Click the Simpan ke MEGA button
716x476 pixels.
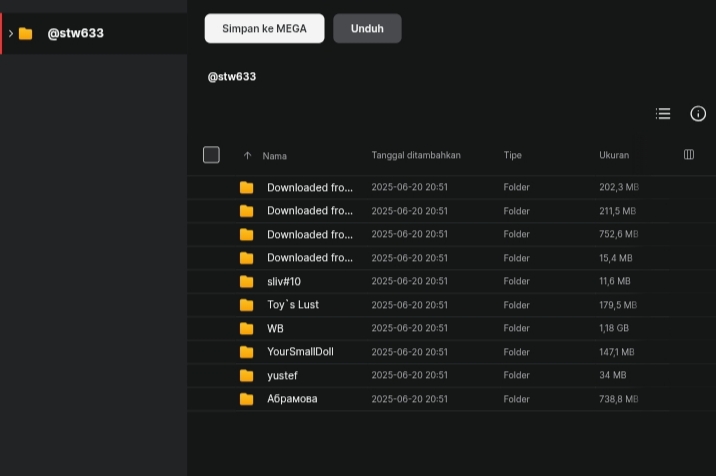click(x=264, y=28)
